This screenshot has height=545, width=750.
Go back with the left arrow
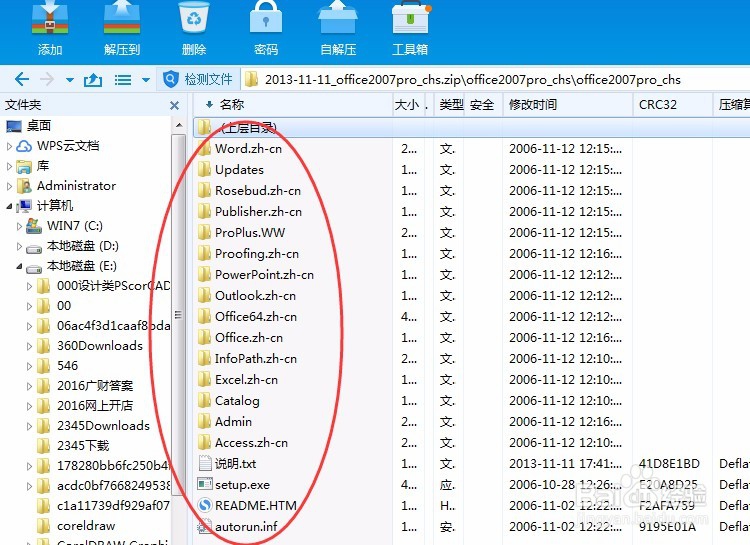tap(22, 79)
